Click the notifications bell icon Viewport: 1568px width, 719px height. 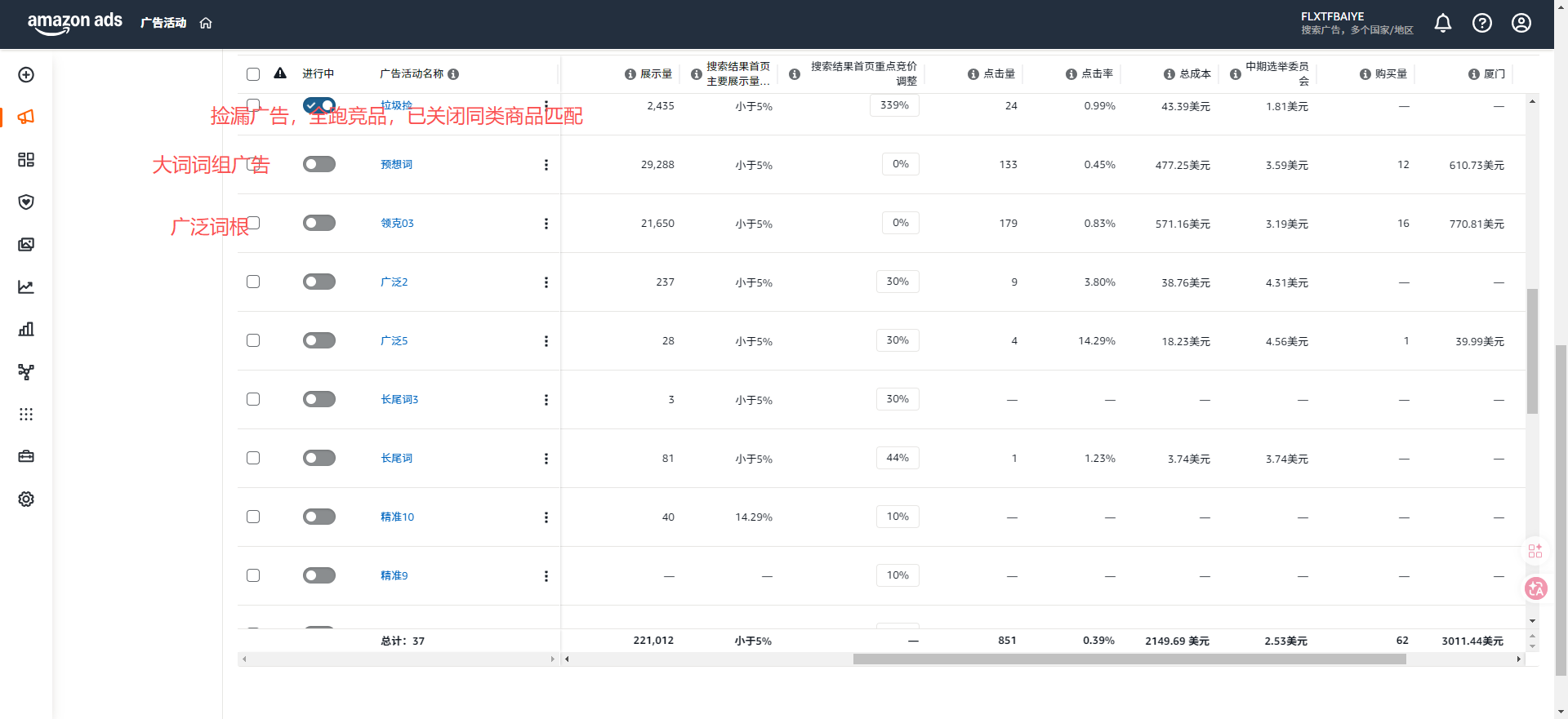coord(1443,23)
